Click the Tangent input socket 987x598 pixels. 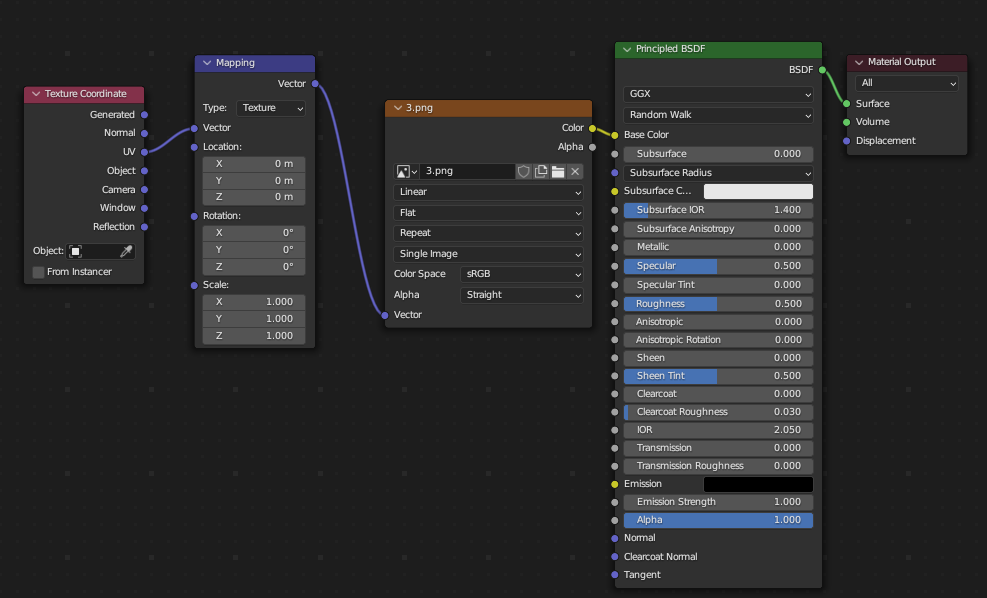[x=615, y=575]
